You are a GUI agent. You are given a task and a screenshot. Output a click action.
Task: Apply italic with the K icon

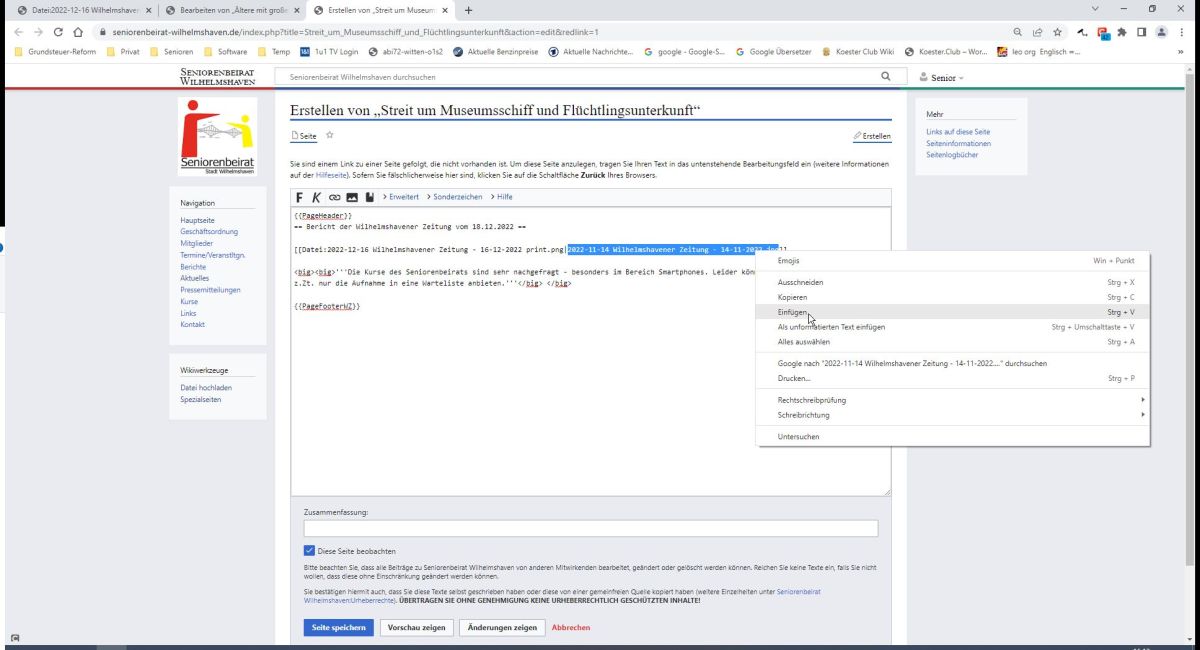(x=317, y=197)
